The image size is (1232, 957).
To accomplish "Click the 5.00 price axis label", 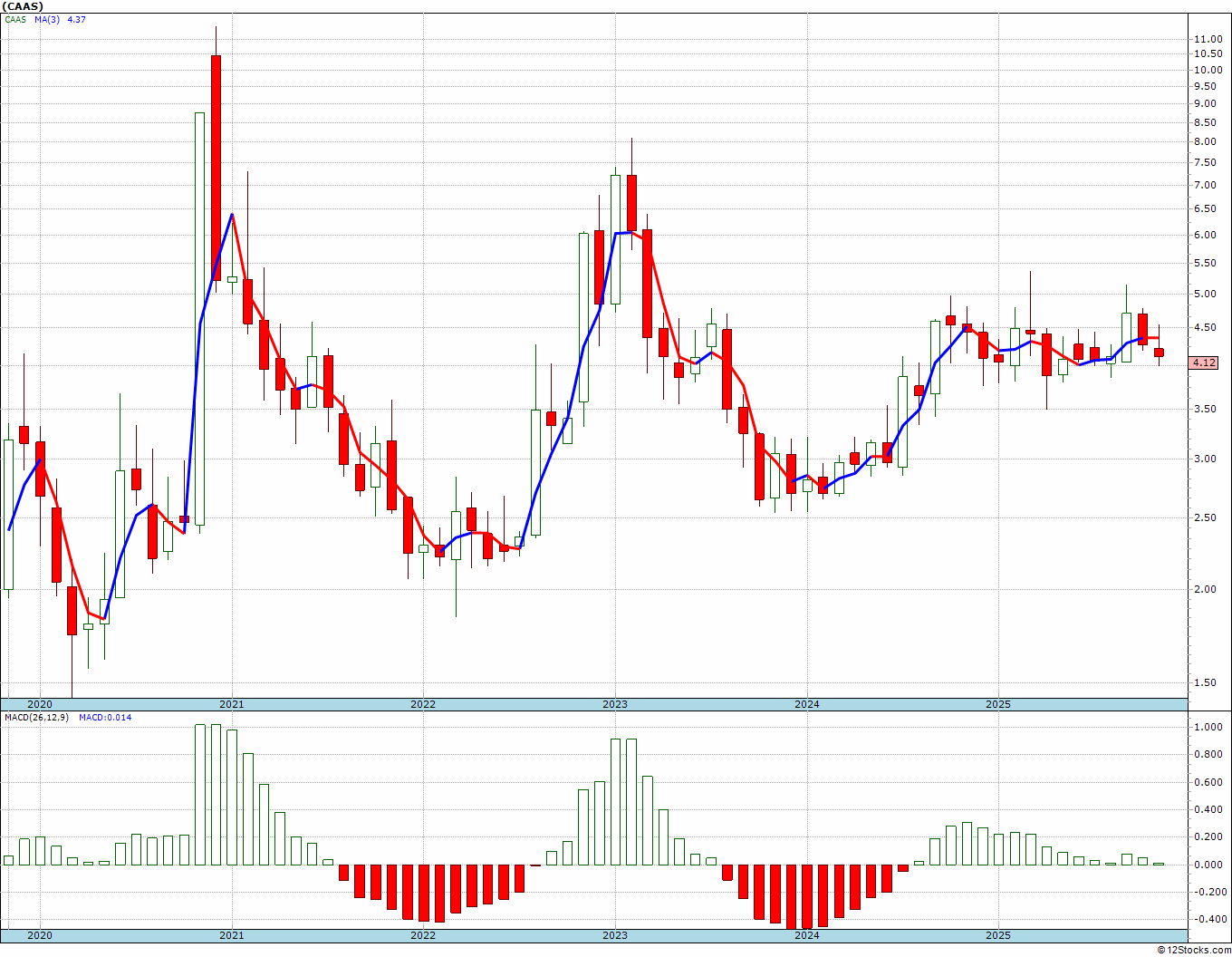I will click(1206, 294).
